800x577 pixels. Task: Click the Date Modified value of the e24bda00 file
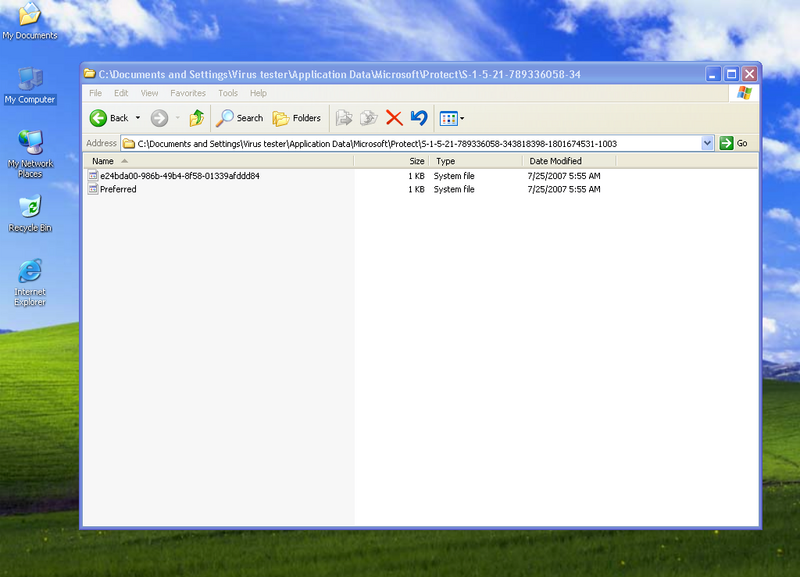[564, 176]
